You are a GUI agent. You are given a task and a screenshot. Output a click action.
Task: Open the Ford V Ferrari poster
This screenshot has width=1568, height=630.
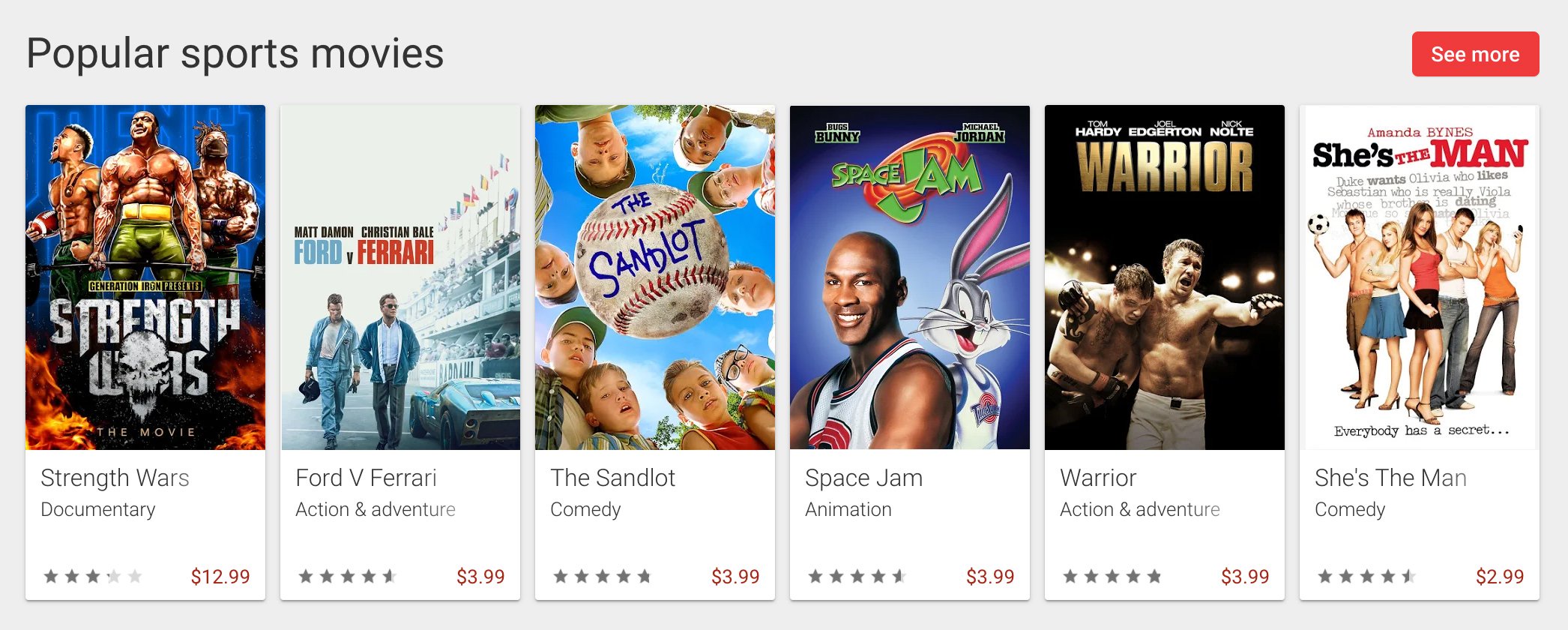pyautogui.click(x=400, y=277)
